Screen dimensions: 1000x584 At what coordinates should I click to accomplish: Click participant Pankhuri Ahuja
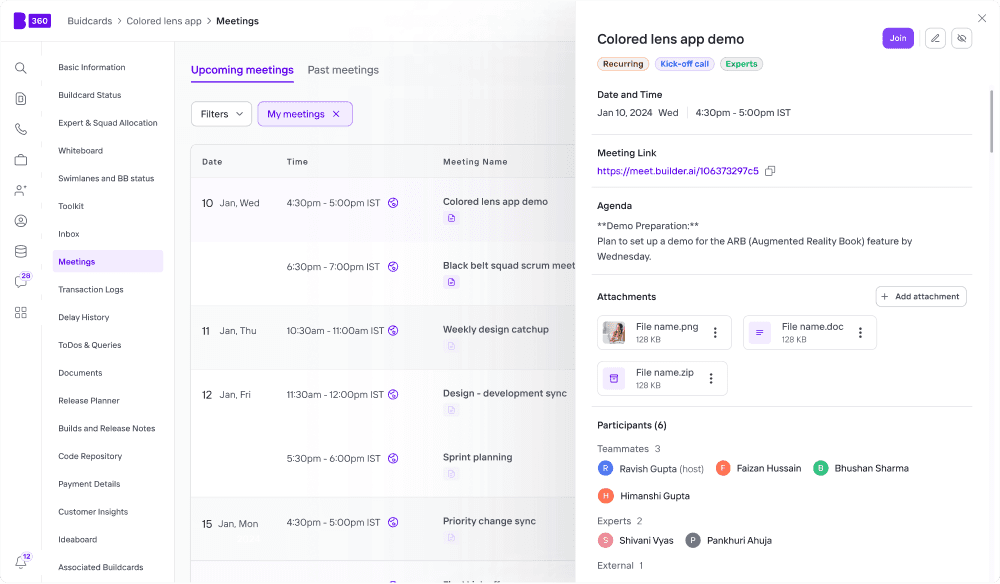coord(729,541)
